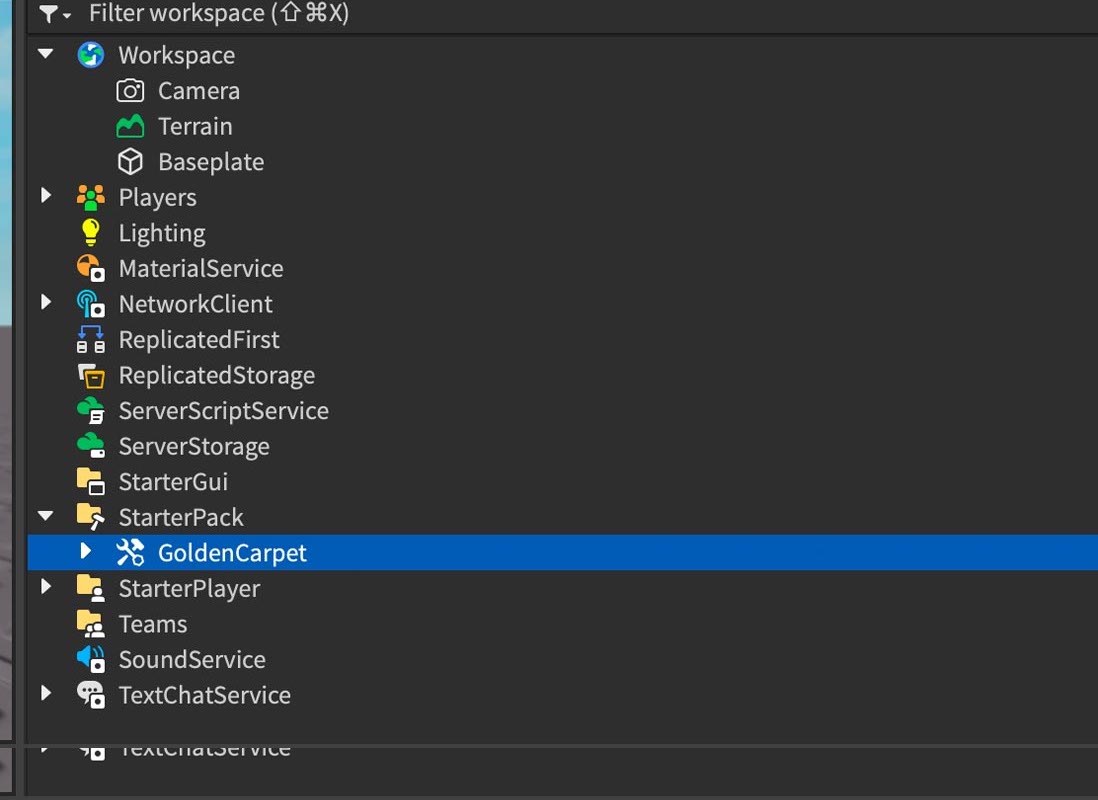Click the MaterialService icon
This screenshot has height=800, width=1098.
[x=90, y=268]
